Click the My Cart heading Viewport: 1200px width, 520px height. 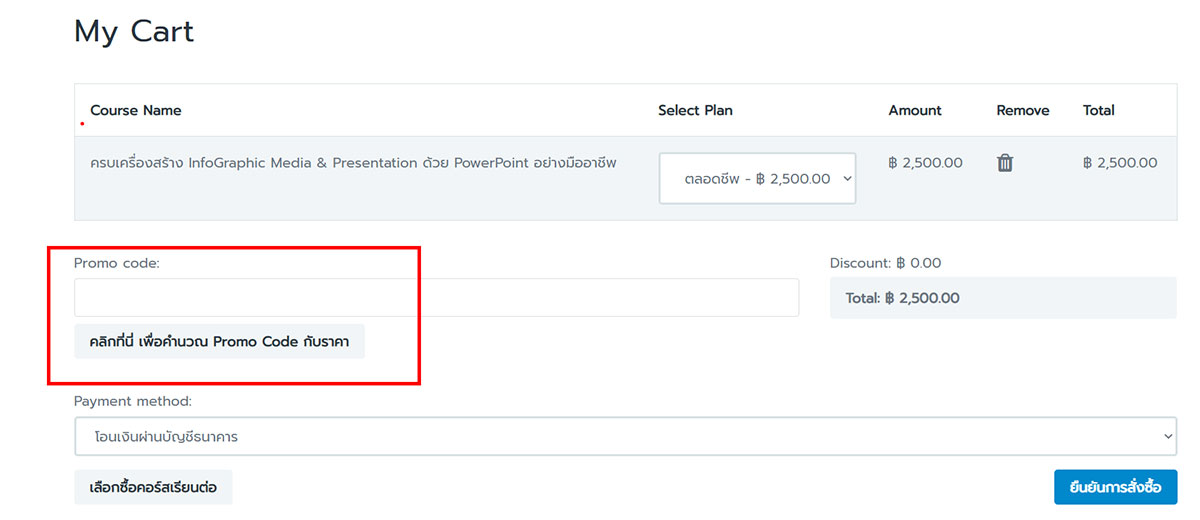click(134, 32)
